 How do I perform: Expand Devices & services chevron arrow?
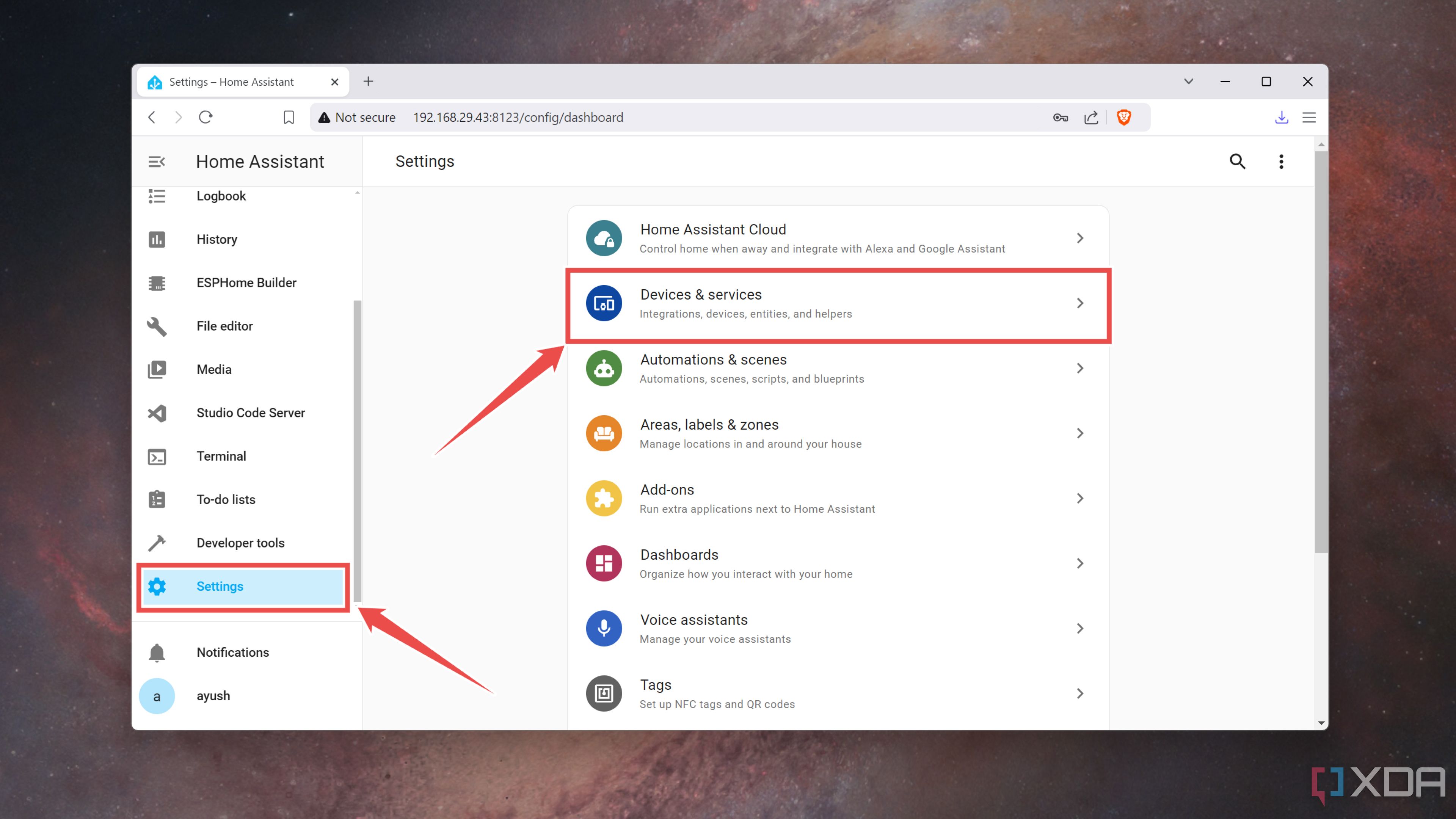(x=1080, y=303)
